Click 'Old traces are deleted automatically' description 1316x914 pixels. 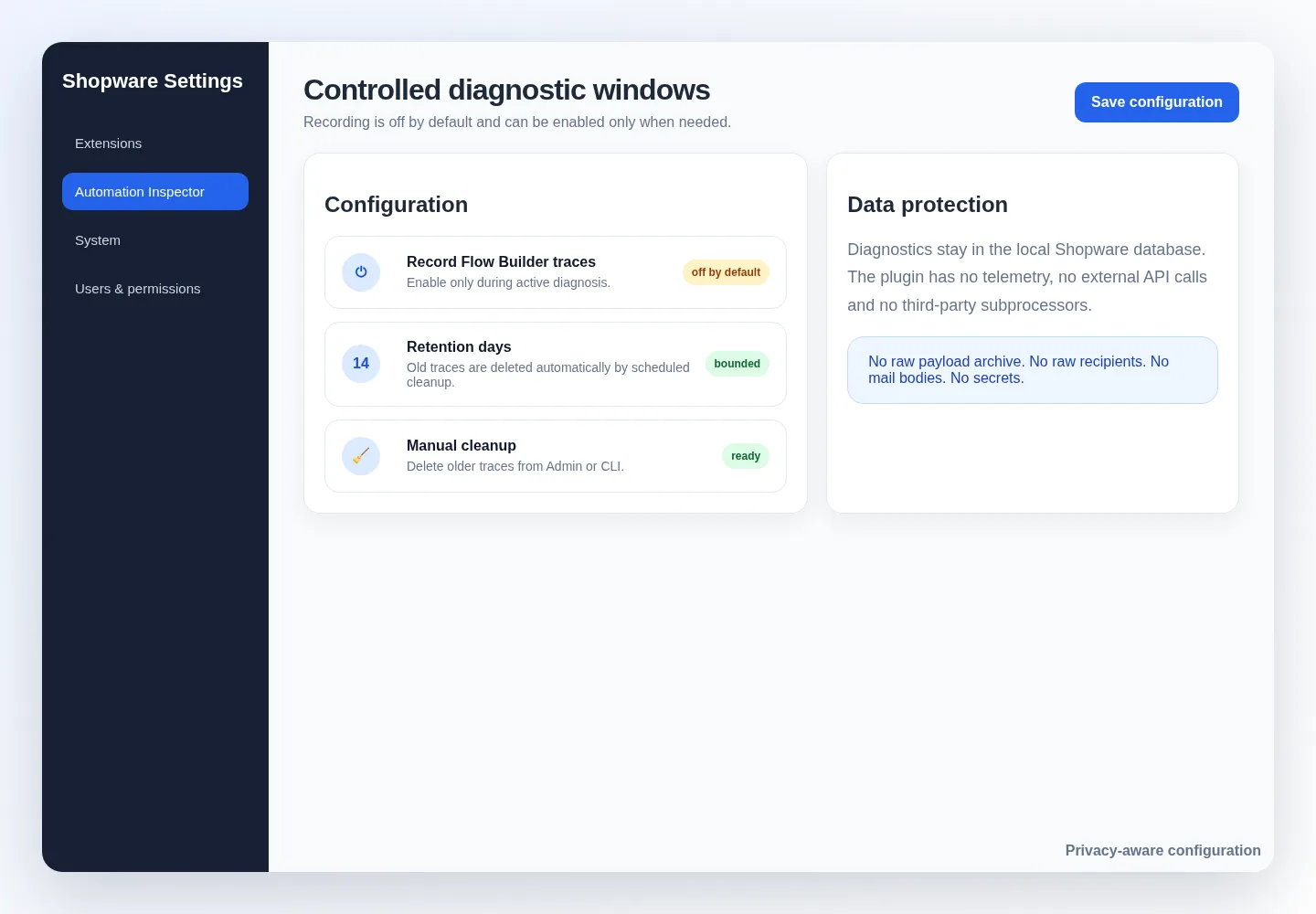(x=548, y=375)
